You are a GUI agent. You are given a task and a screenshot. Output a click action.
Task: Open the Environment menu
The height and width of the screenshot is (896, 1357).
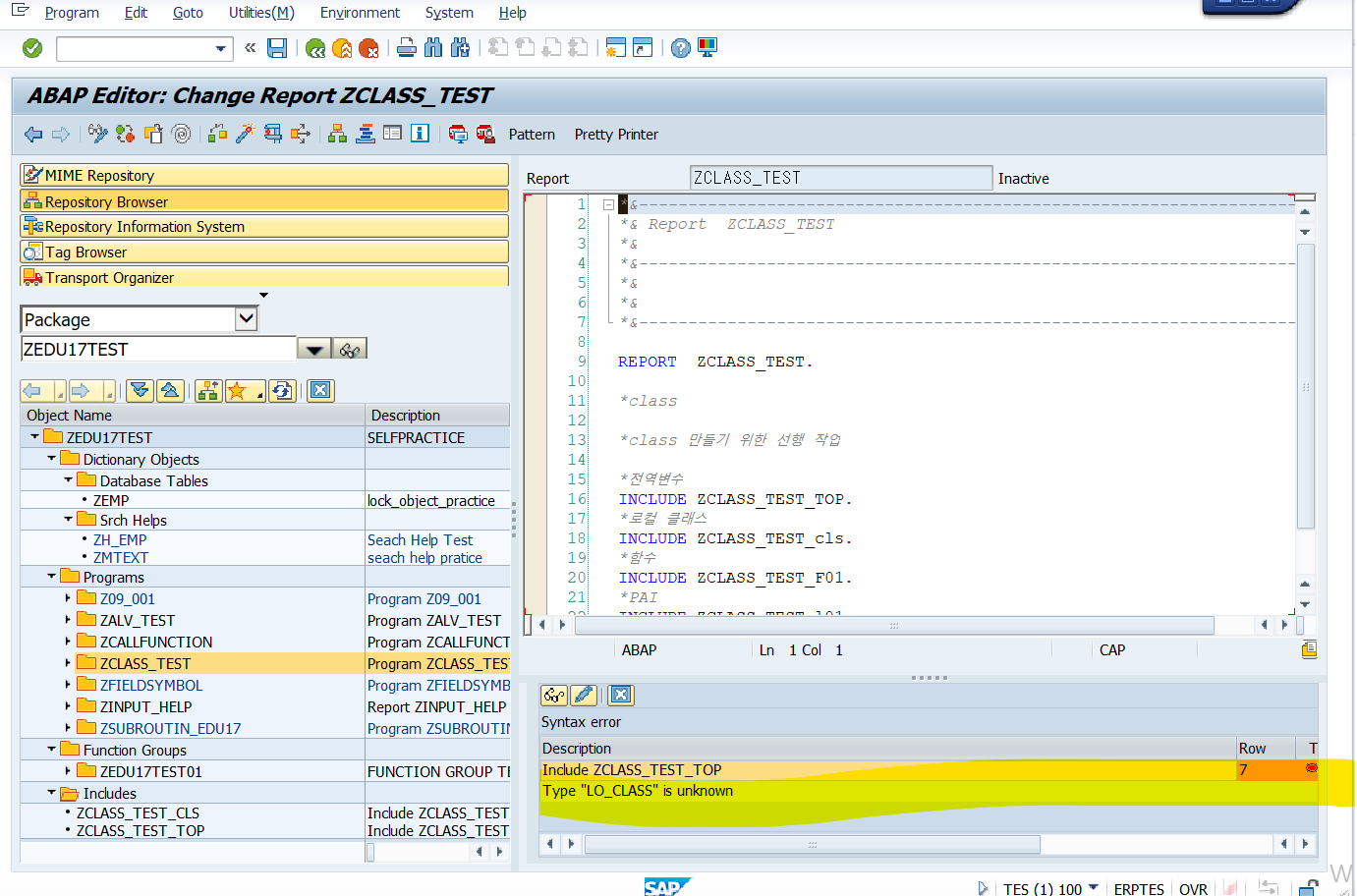[x=360, y=13]
